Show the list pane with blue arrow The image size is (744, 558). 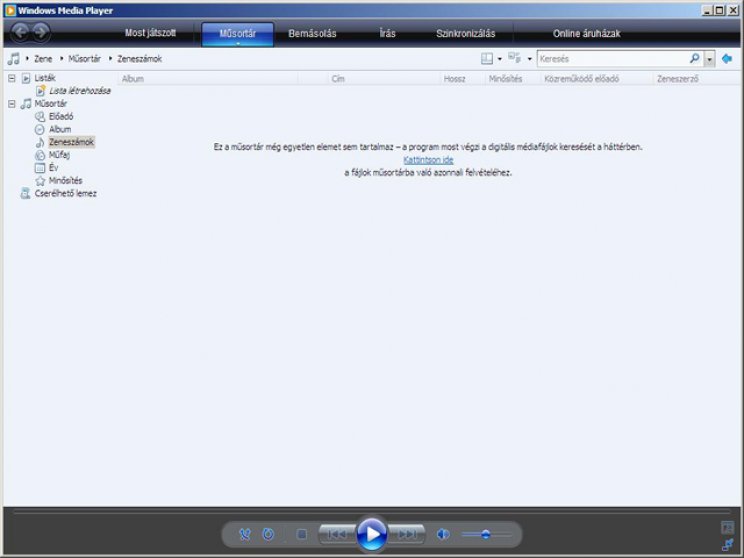click(727, 59)
